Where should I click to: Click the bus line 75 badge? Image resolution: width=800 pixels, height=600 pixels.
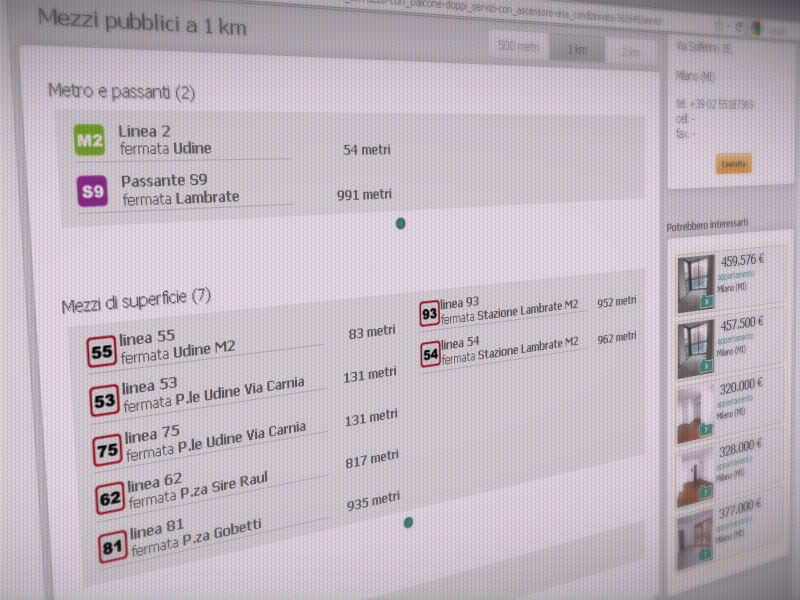[x=107, y=449]
